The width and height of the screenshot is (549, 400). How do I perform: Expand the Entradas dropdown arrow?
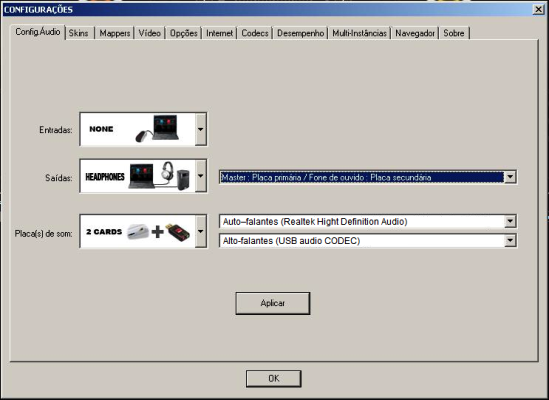201,129
